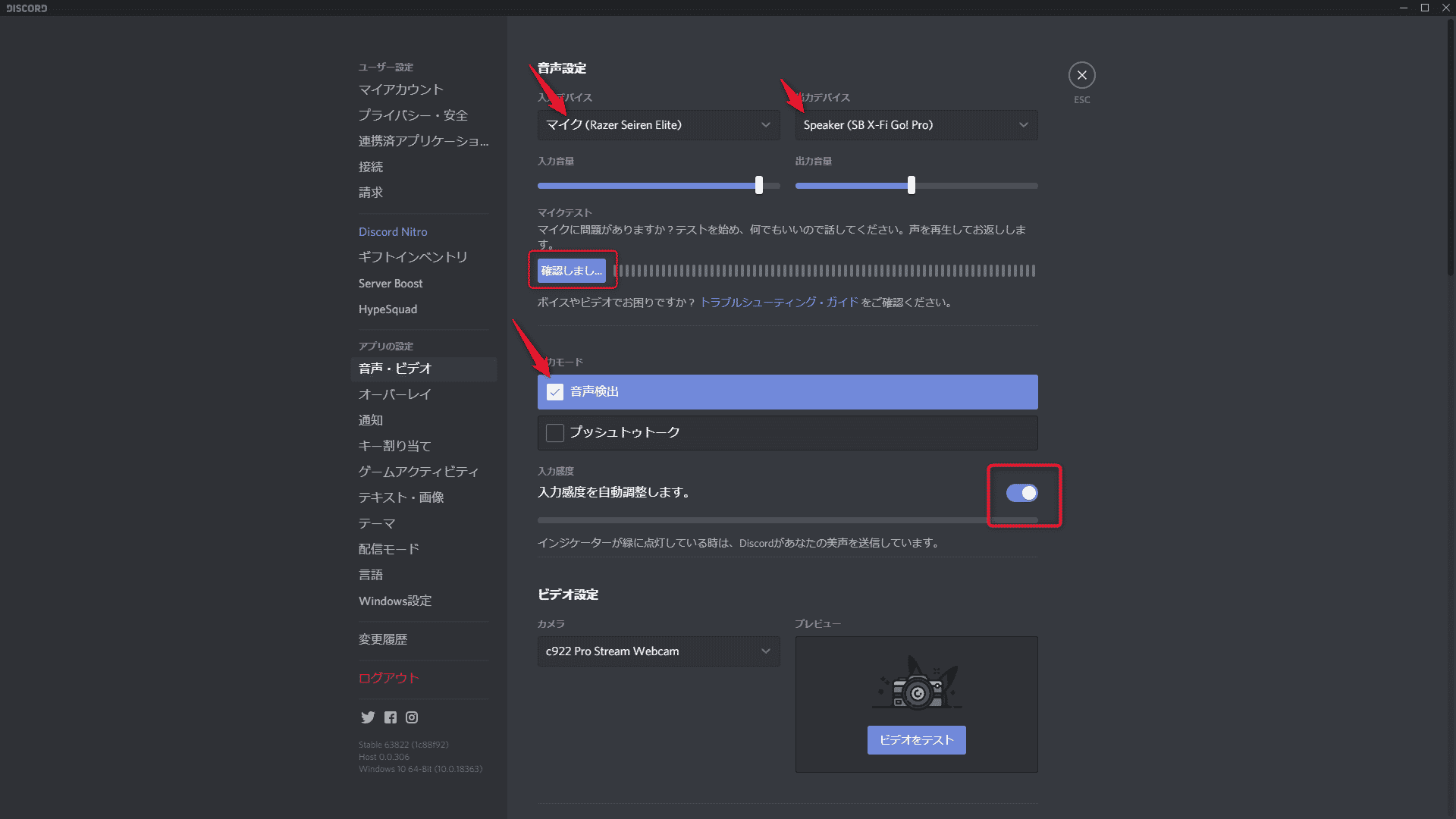
Task: Click the camera preview illustration
Action: [x=917, y=682]
